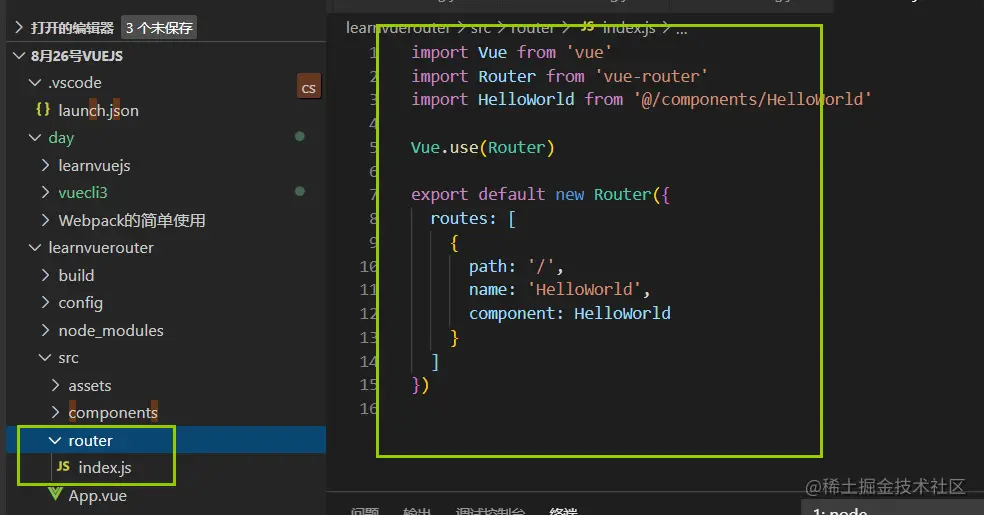
Task: Expand the config folder chevron
Action: (x=45, y=302)
